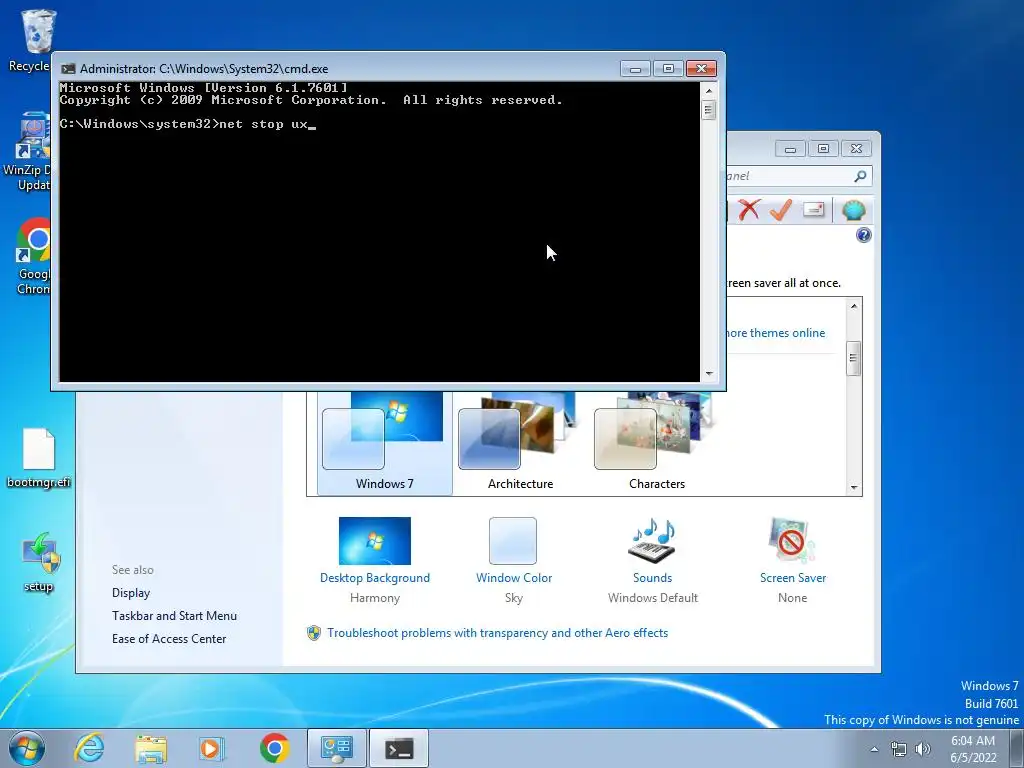Click the red X toolbar icon in Personalization window
This screenshot has width=1024, height=768.
[749, 210]
